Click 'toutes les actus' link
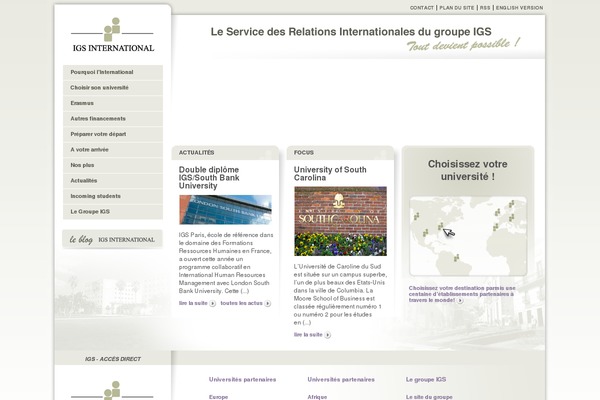 click(241, 303)
